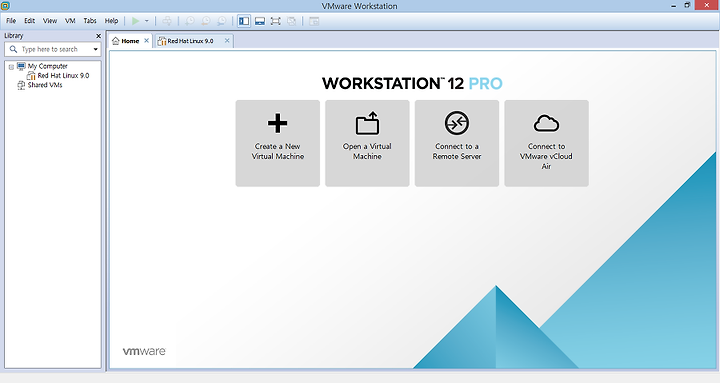Click the Send Ctrl+Alt+Del toolbar icon
The image size is (720, 383).
167,21
